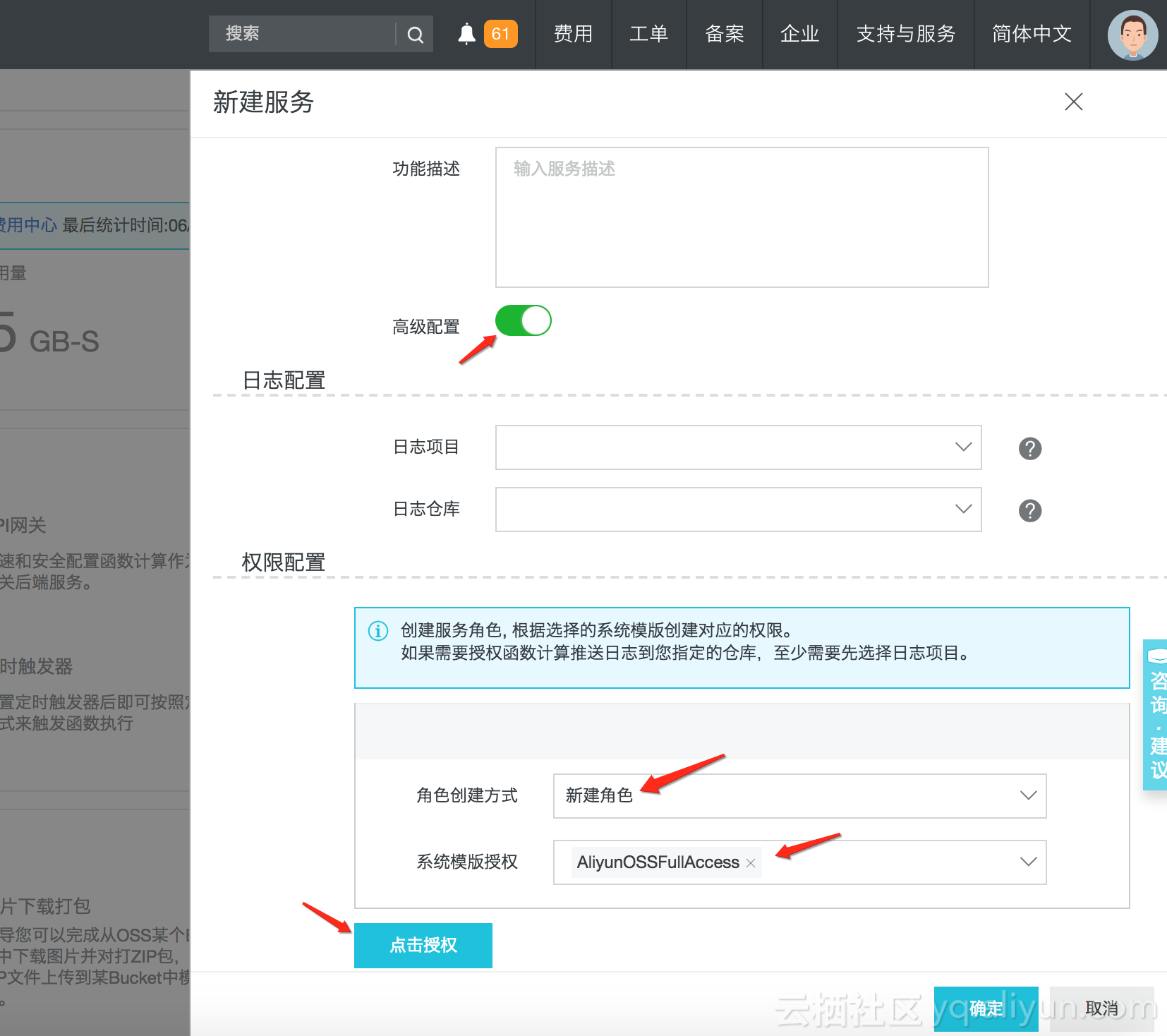Open the user avatar menu
The width and height of the screenshot is (1167, 1036).
[1132, 35]
